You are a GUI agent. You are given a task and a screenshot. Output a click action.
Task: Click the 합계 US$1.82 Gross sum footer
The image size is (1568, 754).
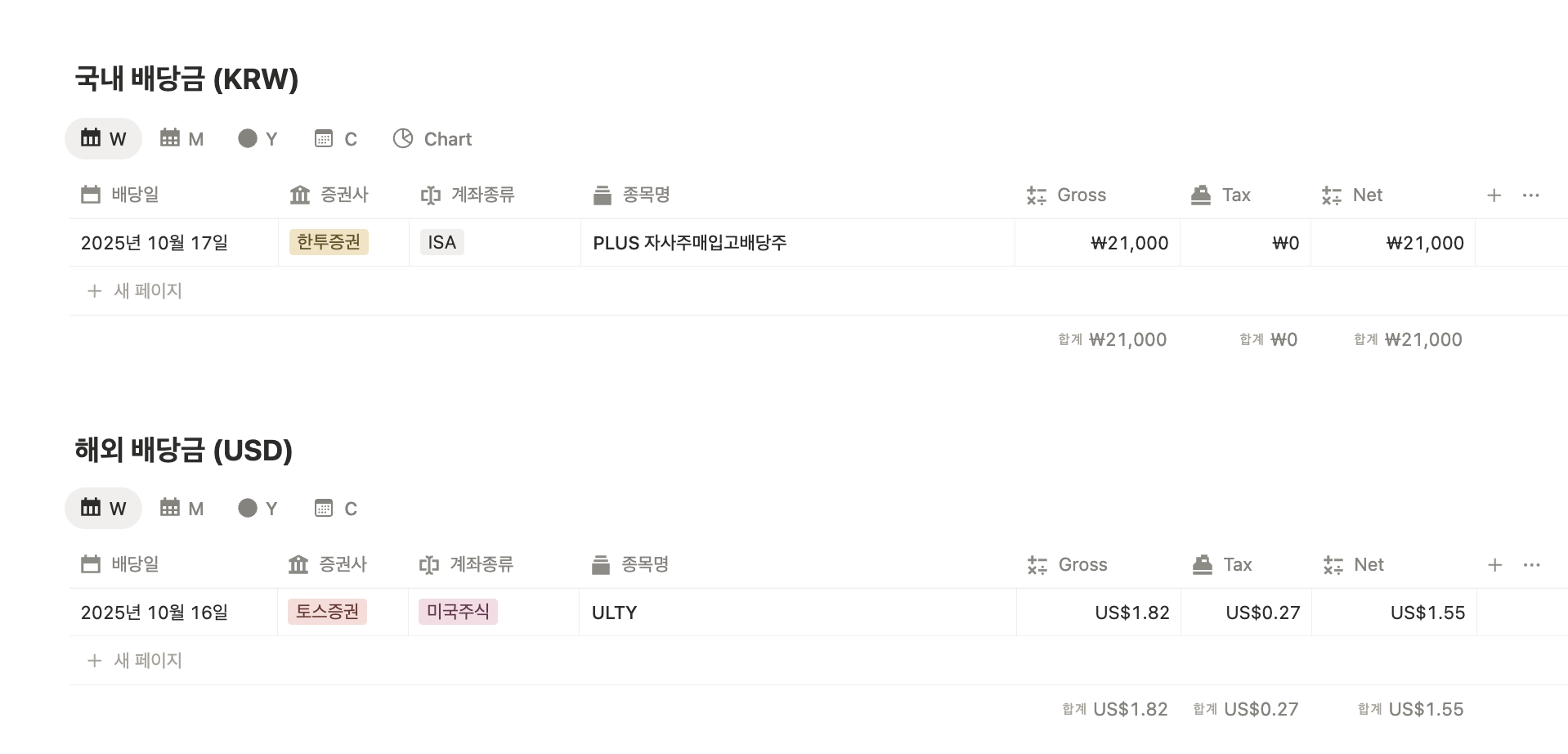tap(1115, 709)
